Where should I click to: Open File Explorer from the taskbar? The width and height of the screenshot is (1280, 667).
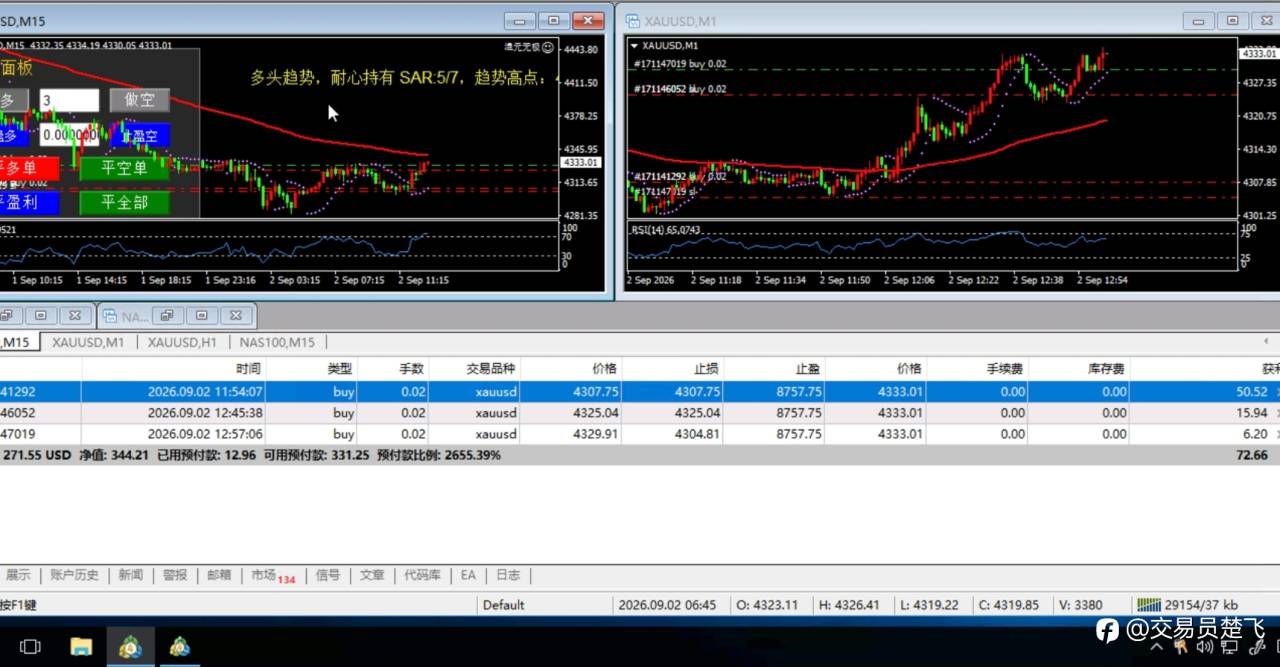pos(82,646)
